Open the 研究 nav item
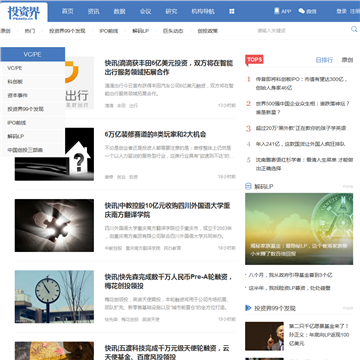The width and height of the screenshot is (360, 360). tap(171, 11)
